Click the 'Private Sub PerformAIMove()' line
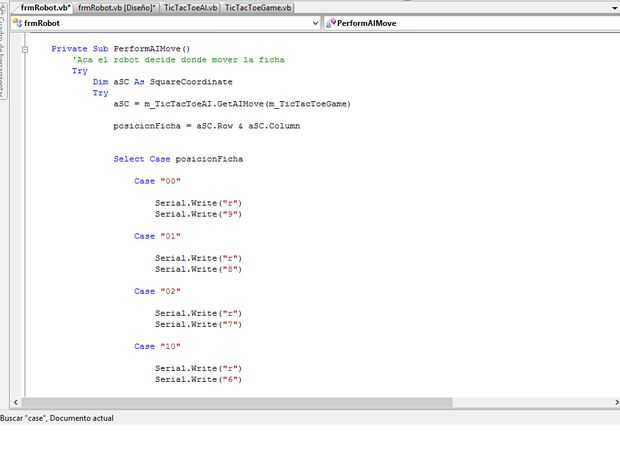 [x=121, y=49]
